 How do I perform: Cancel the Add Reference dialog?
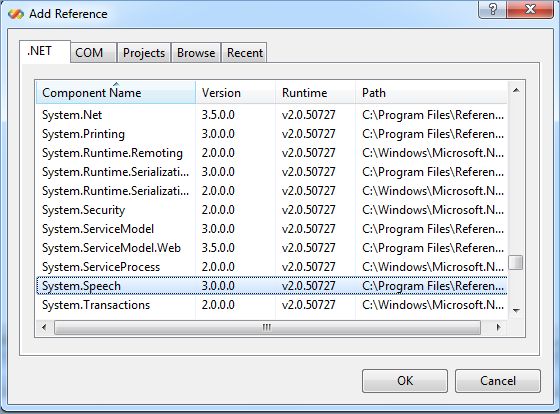498,381
